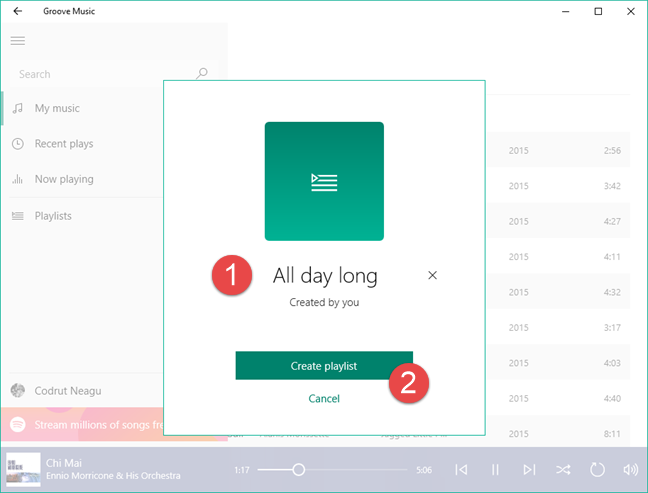Click the Playlists list icon
Screen dimensions: 648x493
point(17,216)
